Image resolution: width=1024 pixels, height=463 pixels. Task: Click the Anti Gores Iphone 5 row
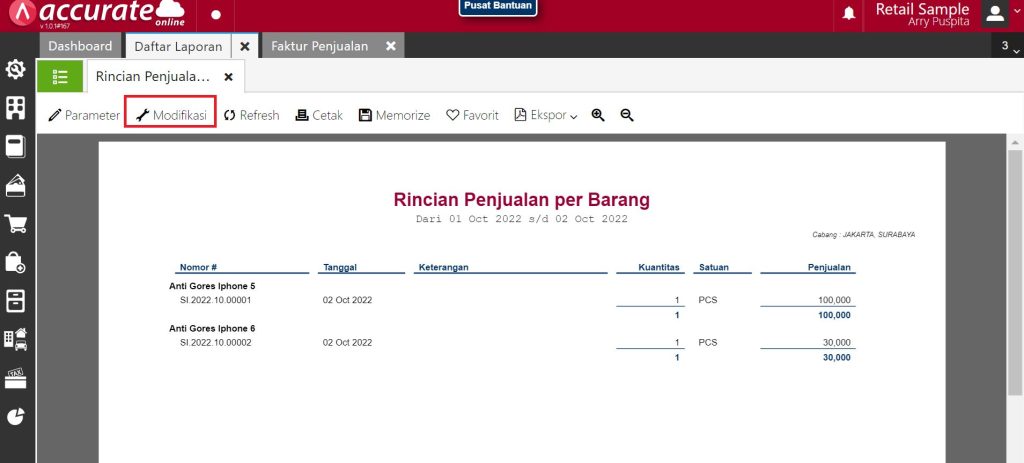[x=212, y=286]
